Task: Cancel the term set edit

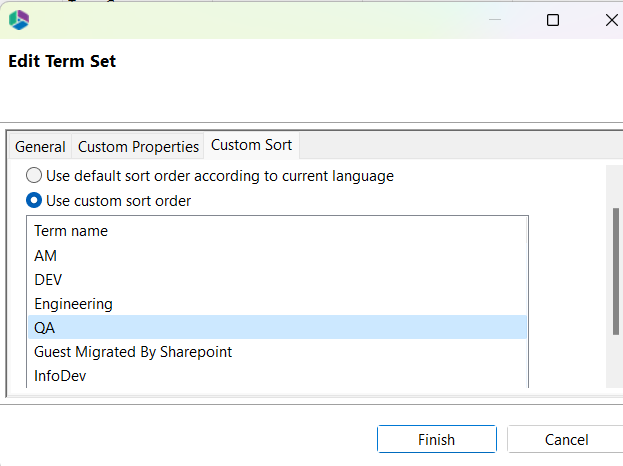Action: (x=566, y=440)
